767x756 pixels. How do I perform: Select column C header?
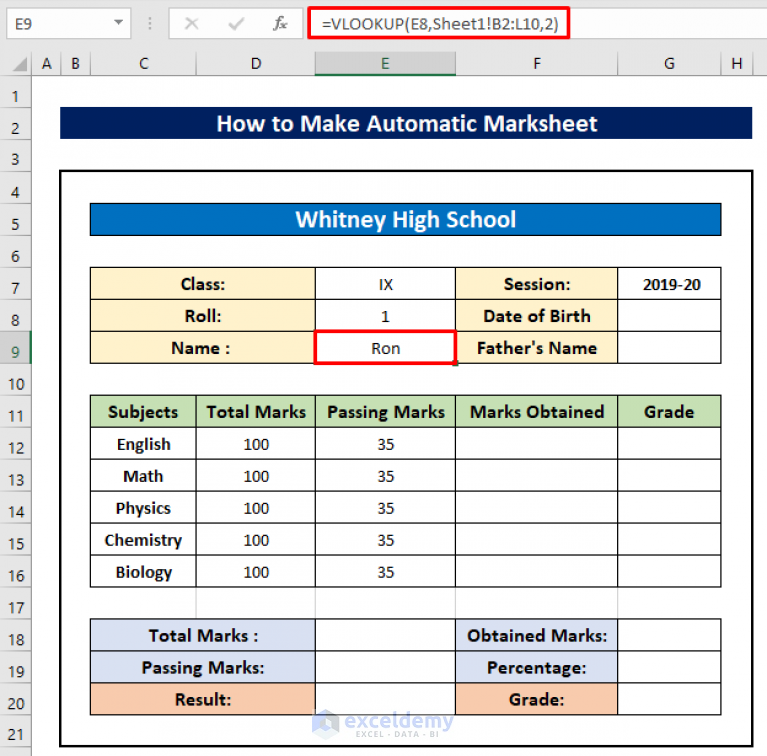(143, 64)
